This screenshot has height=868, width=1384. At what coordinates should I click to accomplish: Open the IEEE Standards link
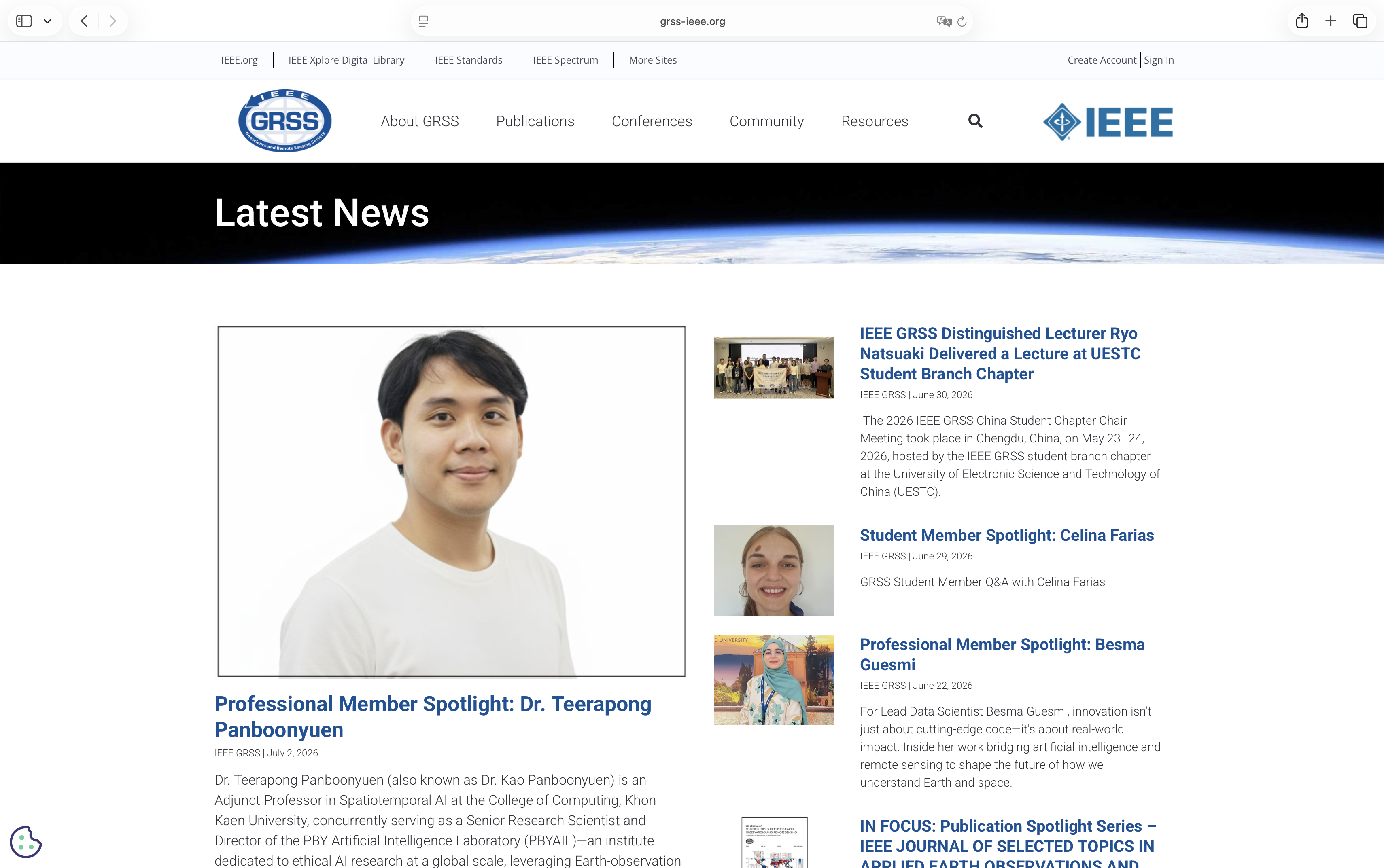(x=469, y=60)
